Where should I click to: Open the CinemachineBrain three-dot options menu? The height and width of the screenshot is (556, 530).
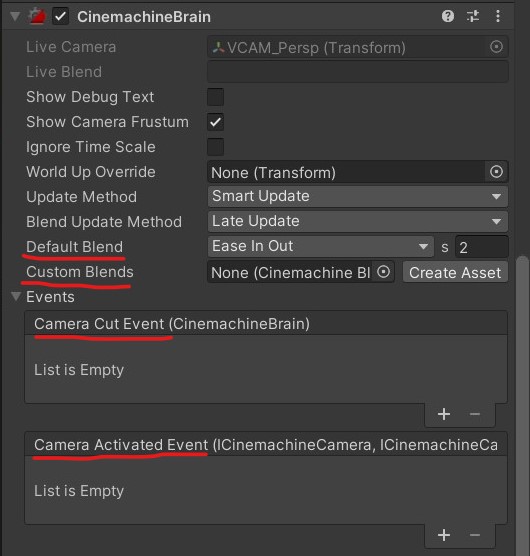point(498,16)
